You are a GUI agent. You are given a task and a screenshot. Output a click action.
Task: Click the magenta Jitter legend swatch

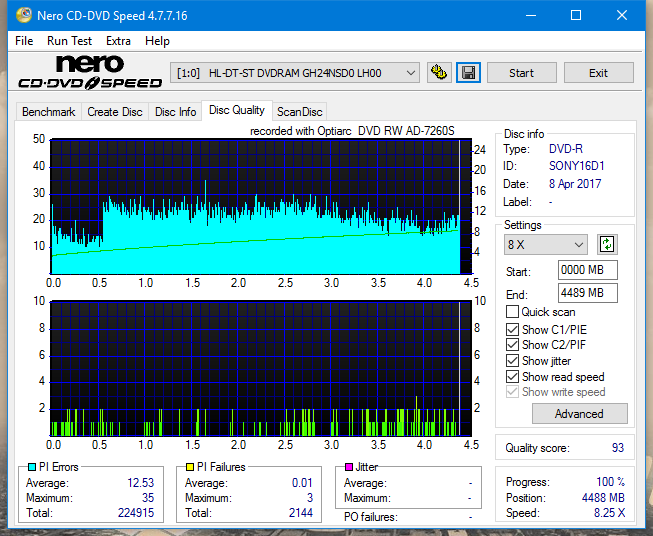tap(349, 467)
